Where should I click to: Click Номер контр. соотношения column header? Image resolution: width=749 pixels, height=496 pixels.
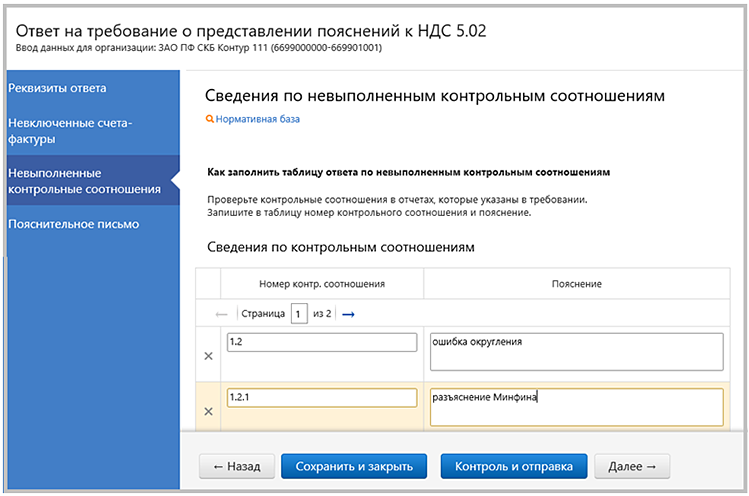(x=321, y=284)
